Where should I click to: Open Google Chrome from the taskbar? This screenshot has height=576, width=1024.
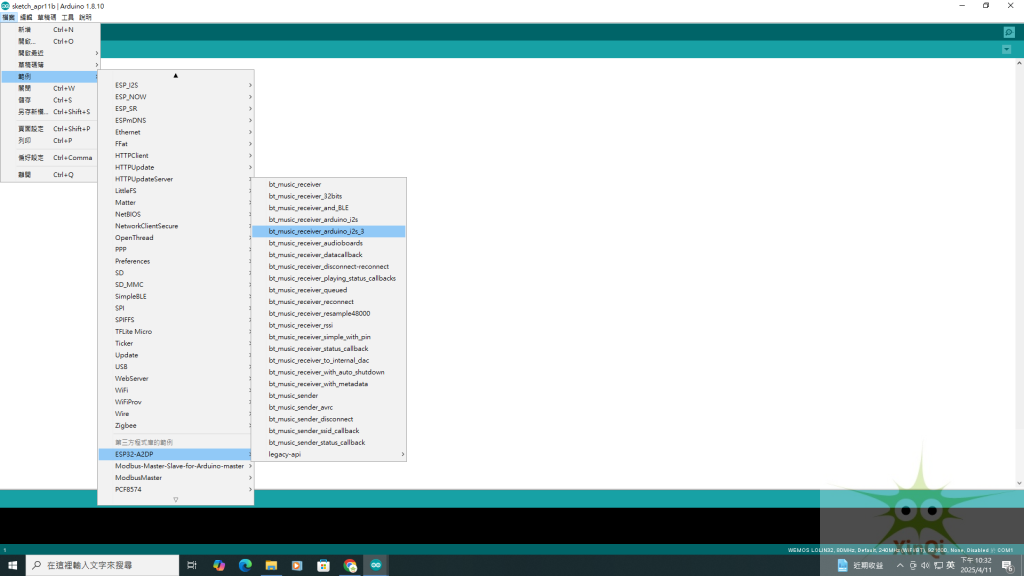click(x=350, y=565)
